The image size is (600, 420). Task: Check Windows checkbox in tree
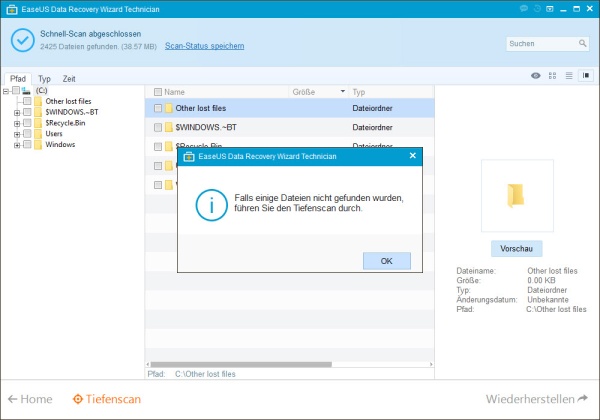click(27, 144)
